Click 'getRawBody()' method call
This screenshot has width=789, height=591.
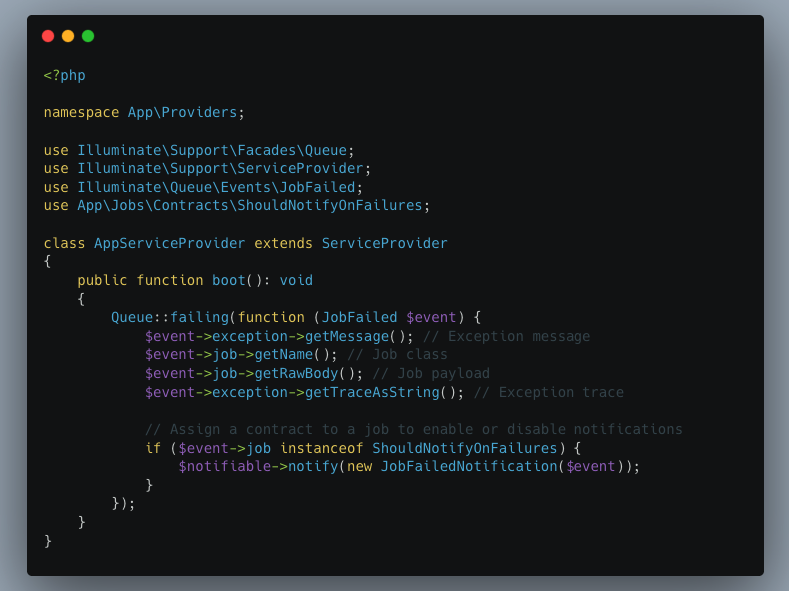(304, 373)
